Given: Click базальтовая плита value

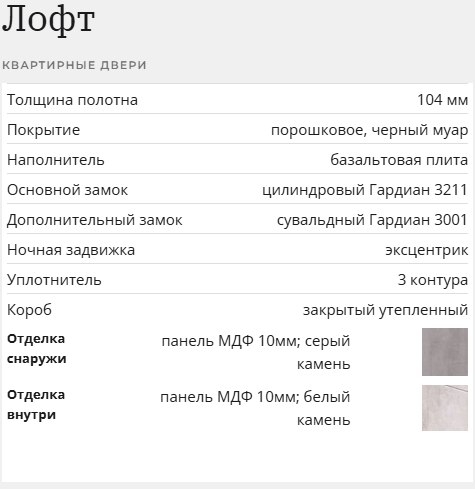Looking at the screenshot, I should (399, 160).
